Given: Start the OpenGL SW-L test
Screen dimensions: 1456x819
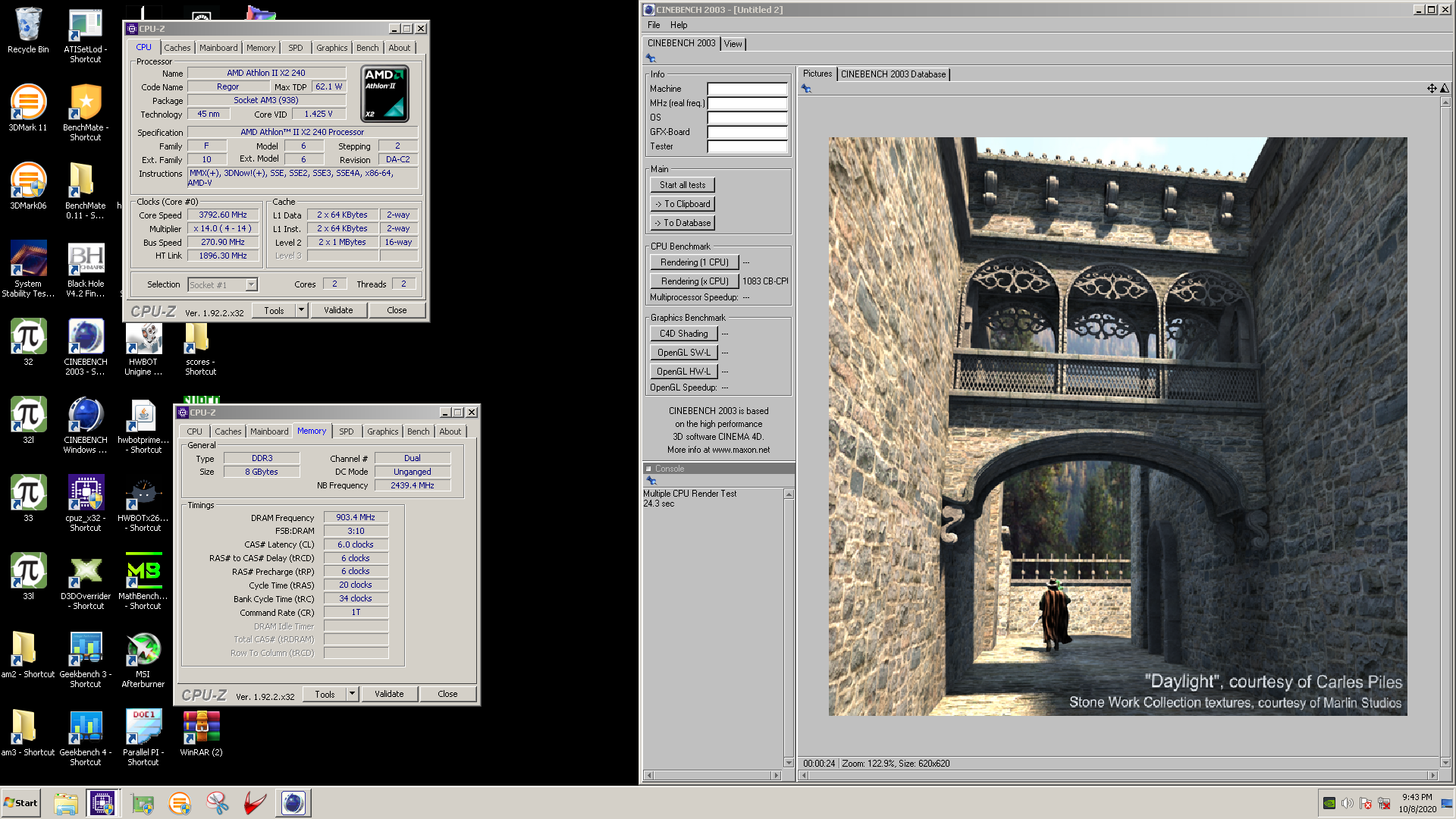Looking at the screenshot, I should pyautogui.click(x=684, y=353).
